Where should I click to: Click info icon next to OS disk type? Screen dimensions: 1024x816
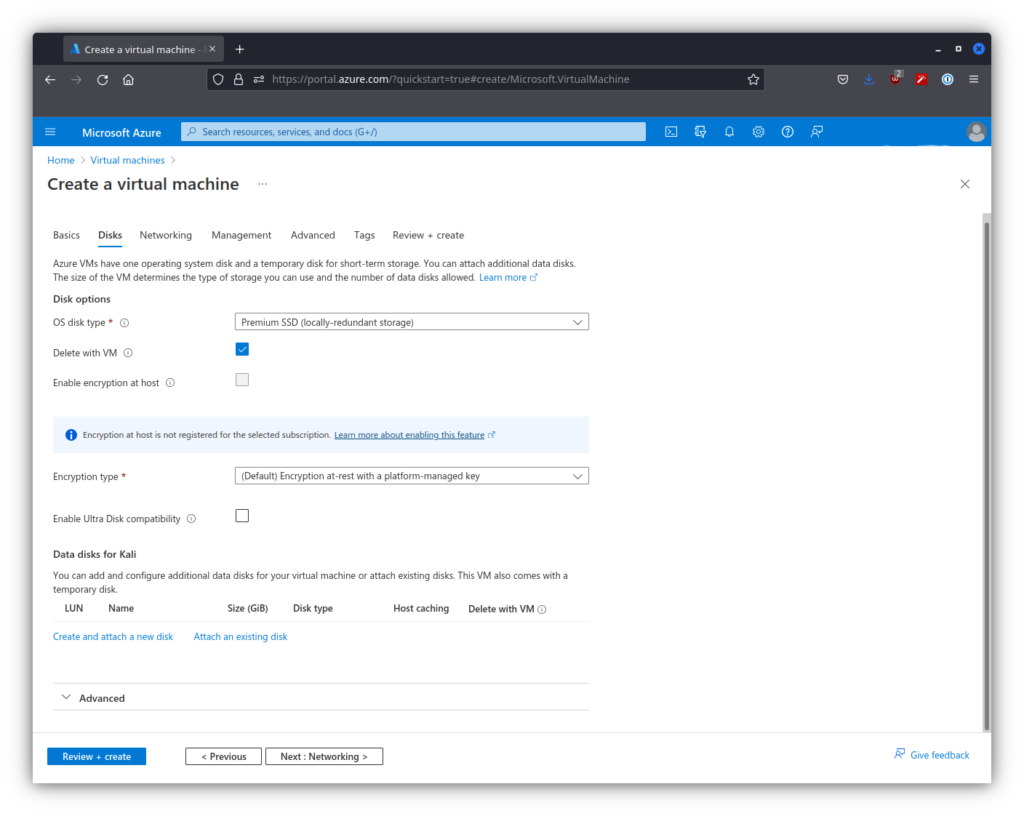[125, 323]
